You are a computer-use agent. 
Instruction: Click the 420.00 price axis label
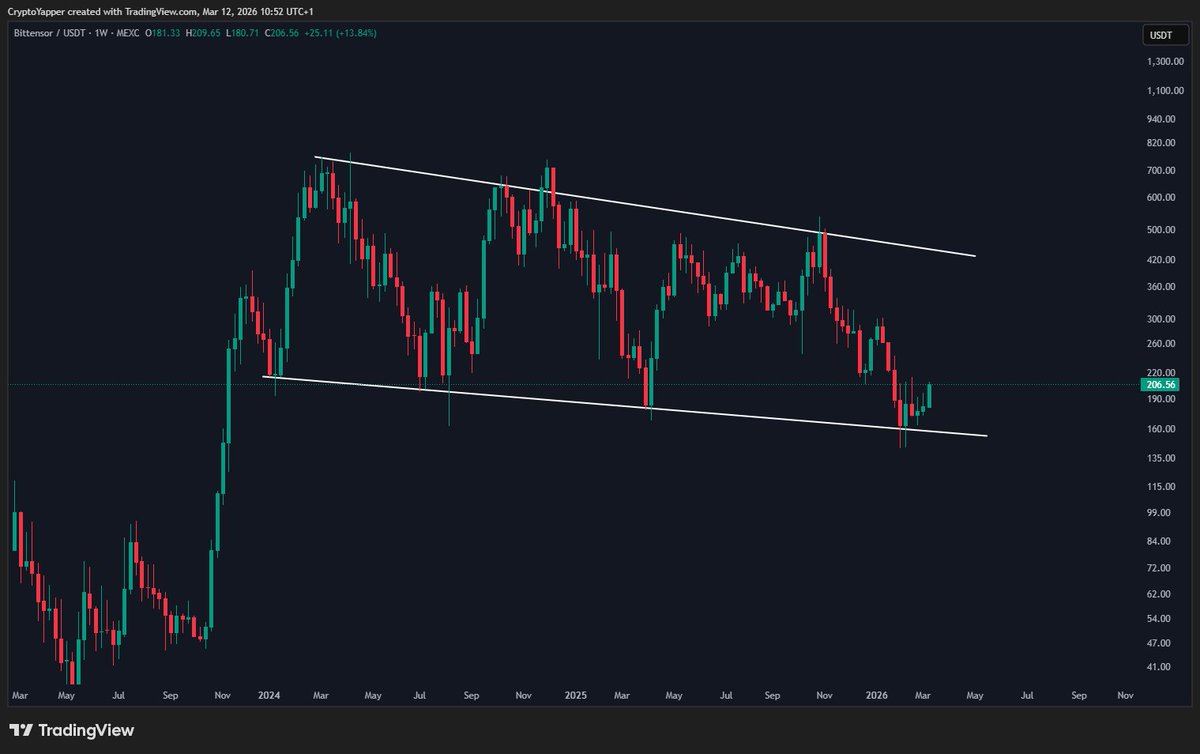(1161, 260)
